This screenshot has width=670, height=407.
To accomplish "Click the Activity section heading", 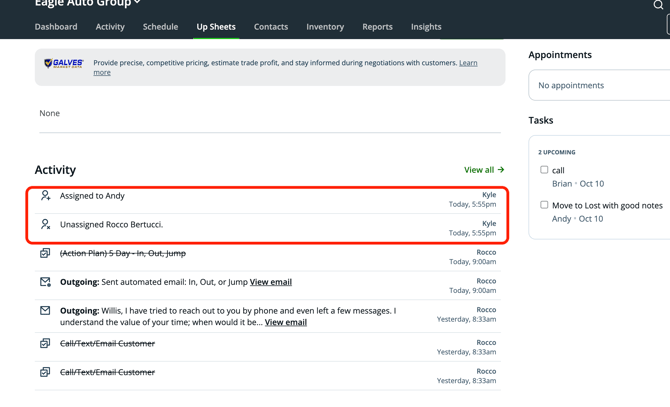I will pyautogui.click(x=55, y=170).
